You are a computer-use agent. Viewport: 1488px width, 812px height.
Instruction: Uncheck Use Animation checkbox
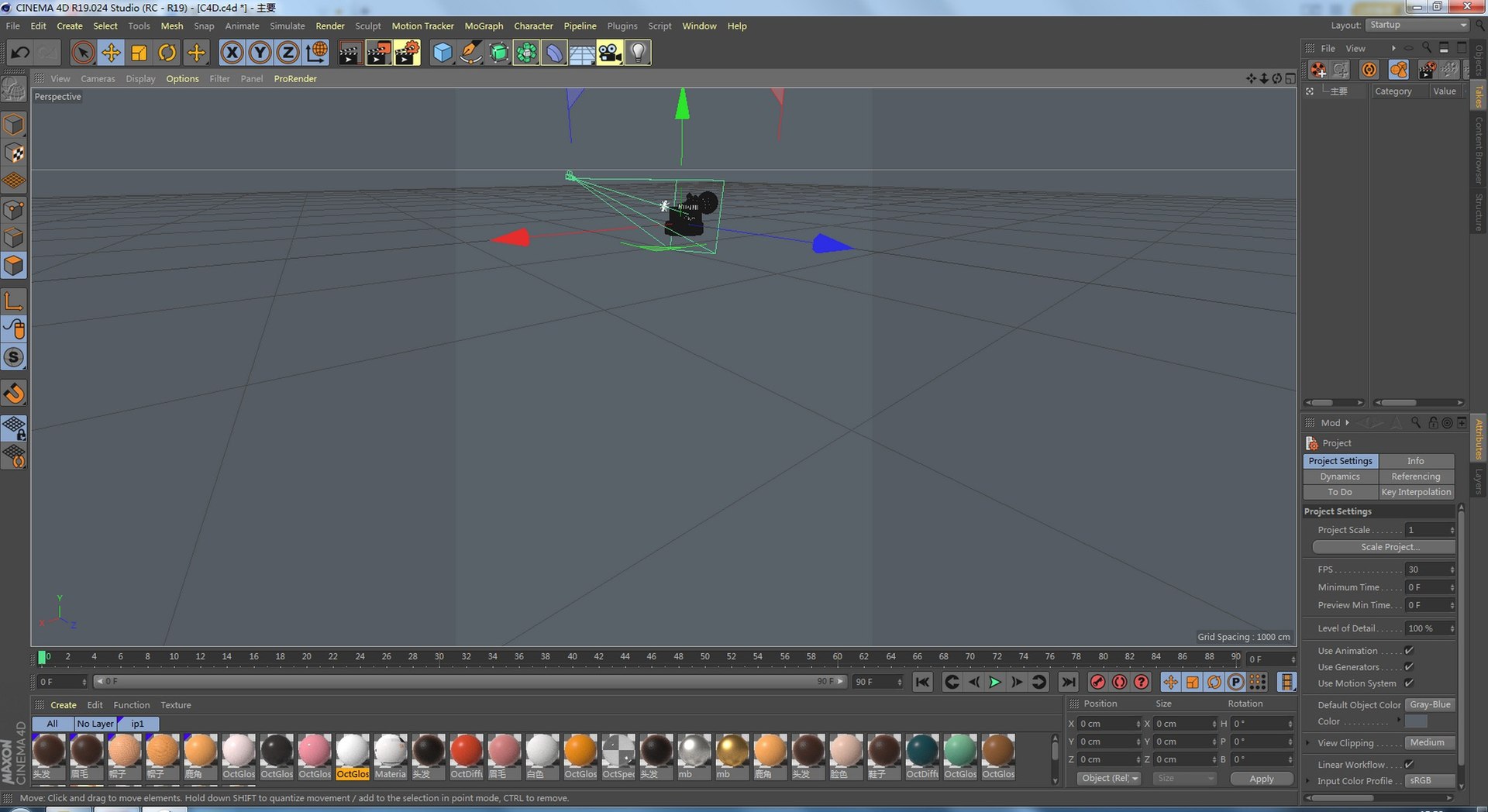point(1409,651)
